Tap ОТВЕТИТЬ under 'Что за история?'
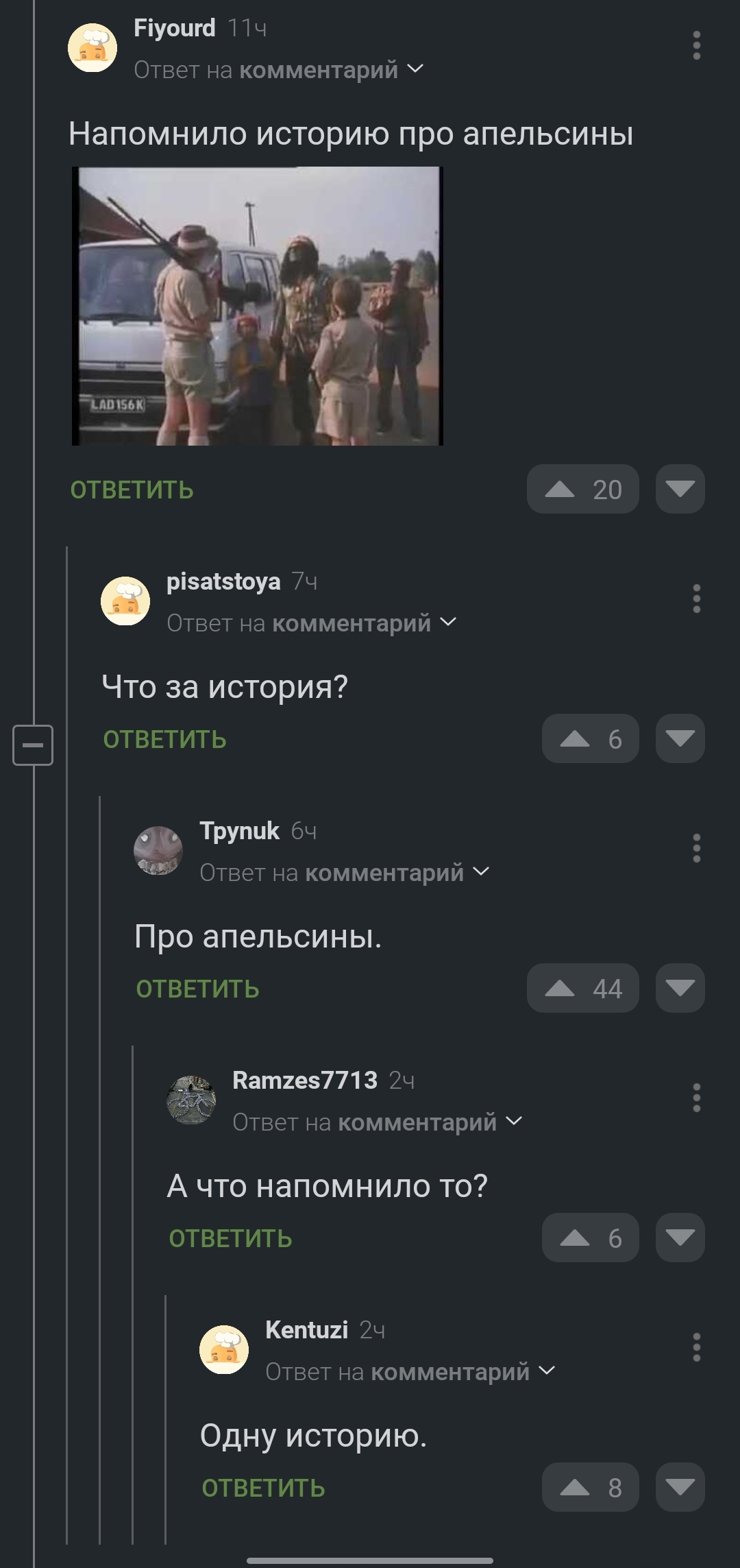Viewport: 740px width, 1568px height. click(164, 740)
